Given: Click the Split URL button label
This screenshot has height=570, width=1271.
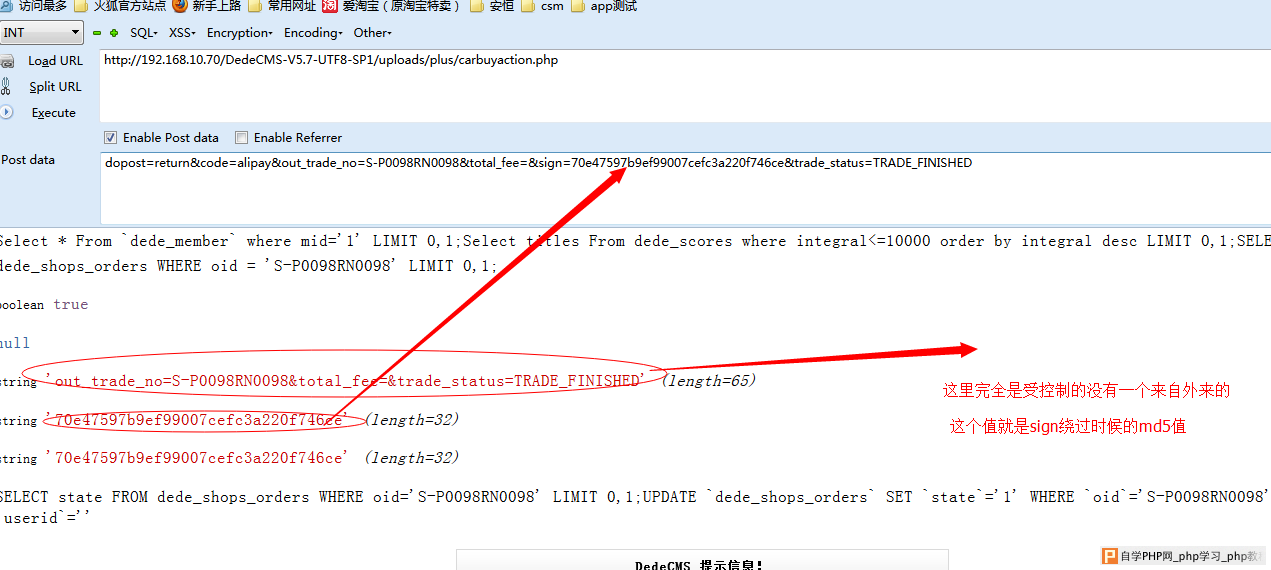Looking at the screenshot, I should (55, 87).
